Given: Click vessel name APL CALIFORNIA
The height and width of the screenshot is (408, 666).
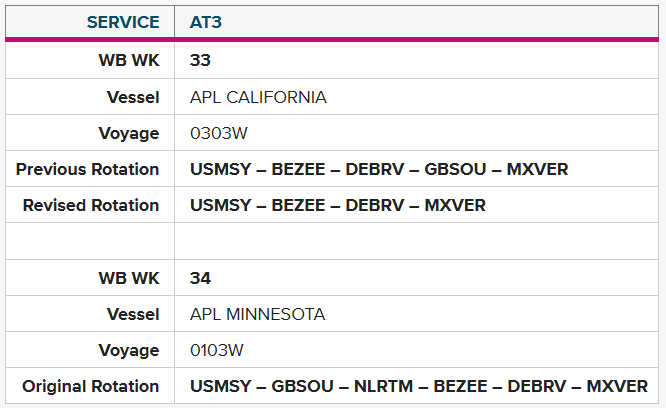Looking at the screenshot, I should [x=258, y=97].
